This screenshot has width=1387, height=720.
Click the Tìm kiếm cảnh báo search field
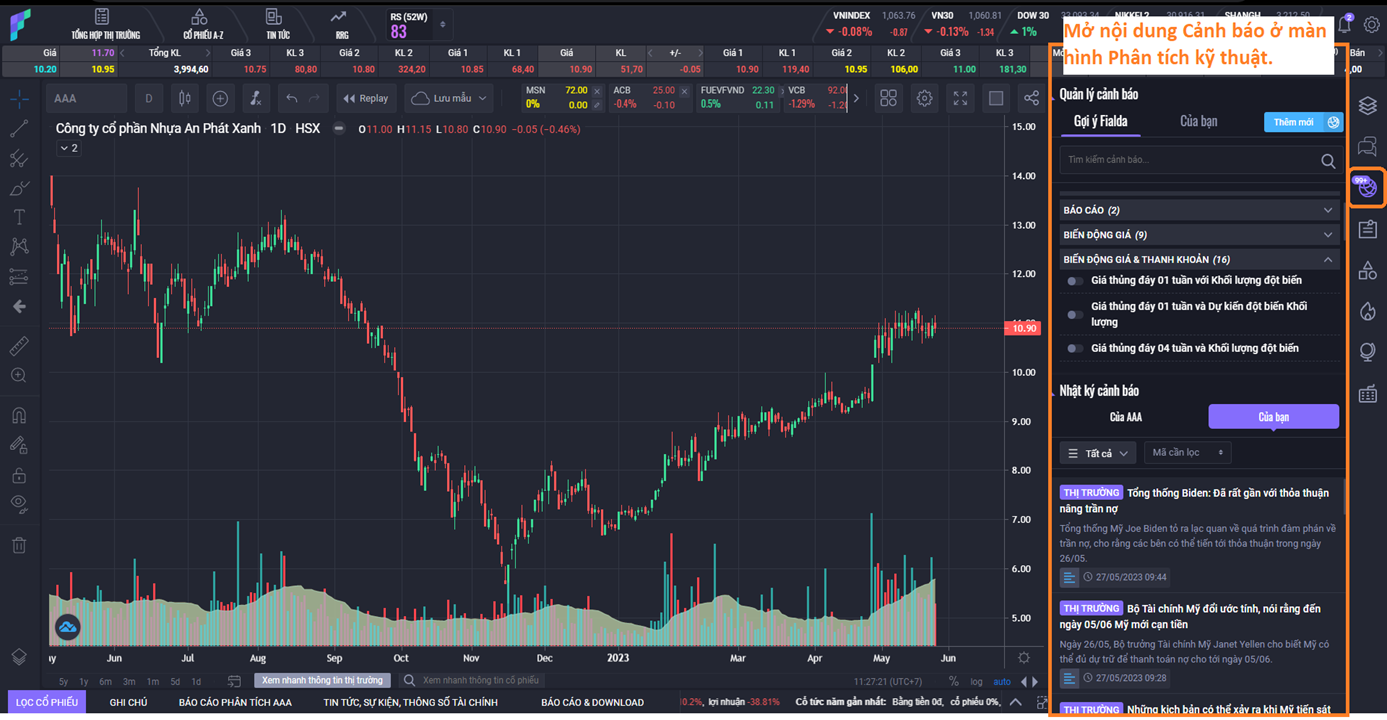(x=1190, y=160)
